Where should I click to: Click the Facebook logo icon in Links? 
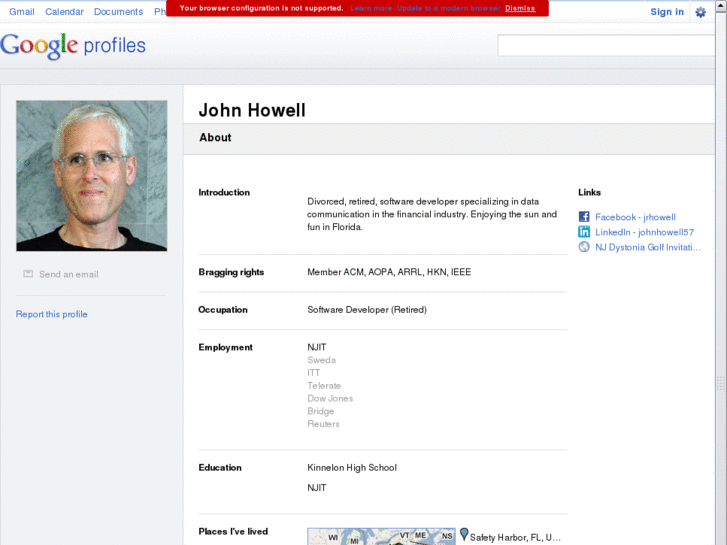[584, 217]
